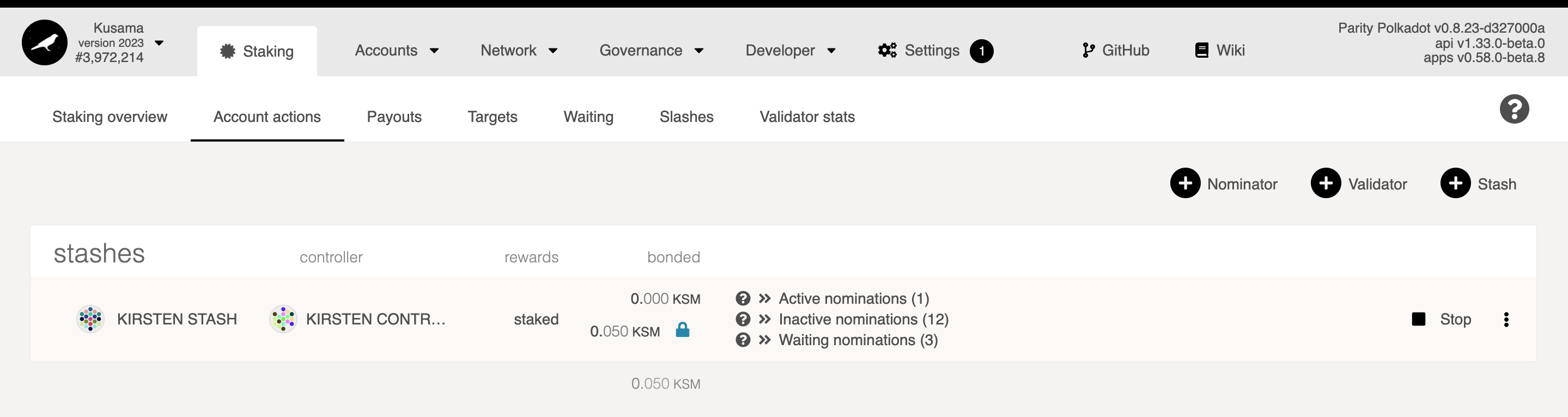Click help icon beside Active nominations
The image size is (1568, 417).
(x=743, y=298)
